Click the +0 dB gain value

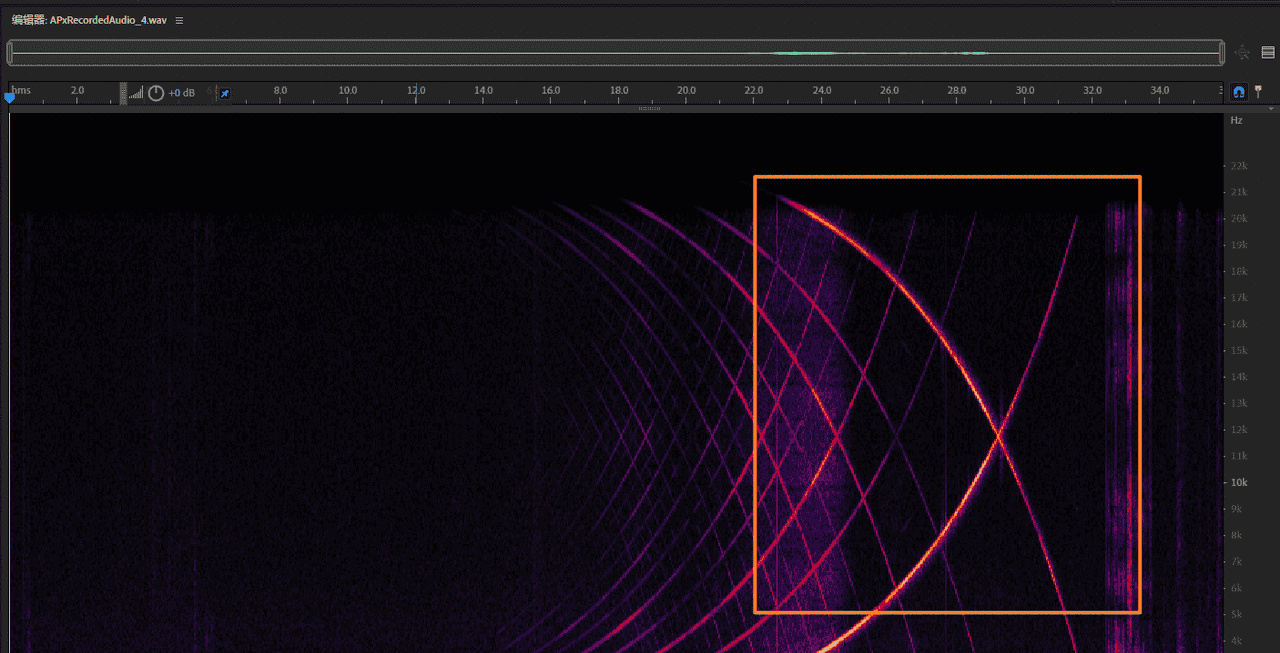click(x=182, y=93)
